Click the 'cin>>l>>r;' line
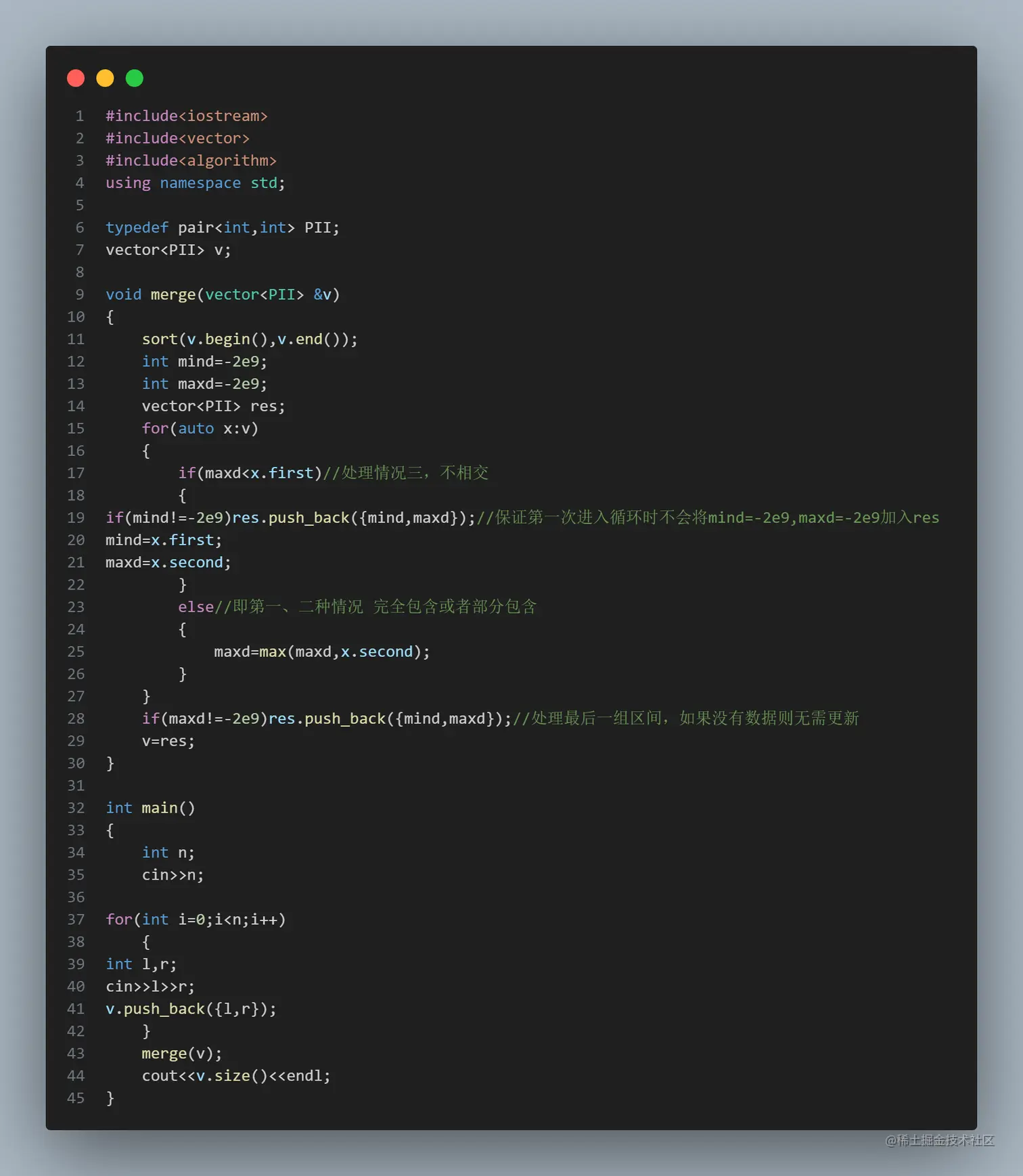The width and height of the screenshot is (1023, 1176). coord(150,987)
